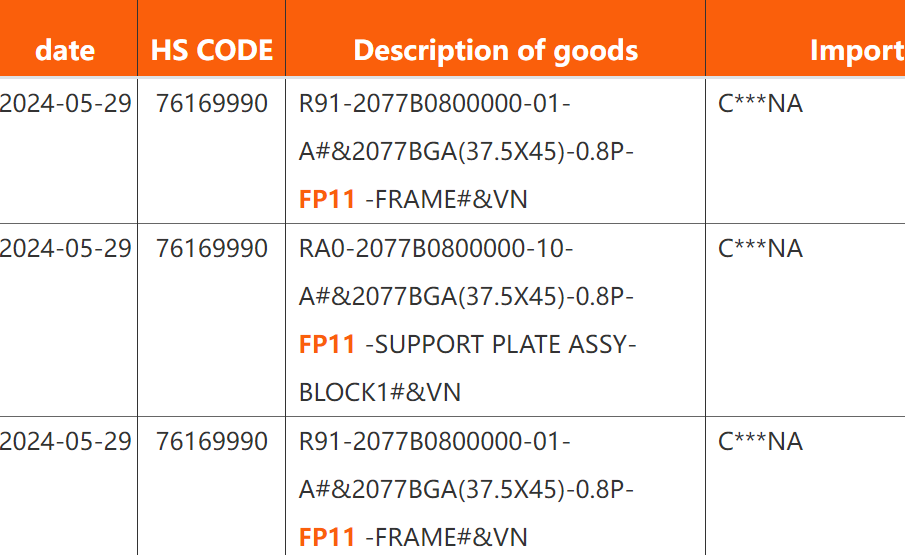Click the HS CODE column header
Viewport: 905px width, 555px height.
click(x=212, y=51)
